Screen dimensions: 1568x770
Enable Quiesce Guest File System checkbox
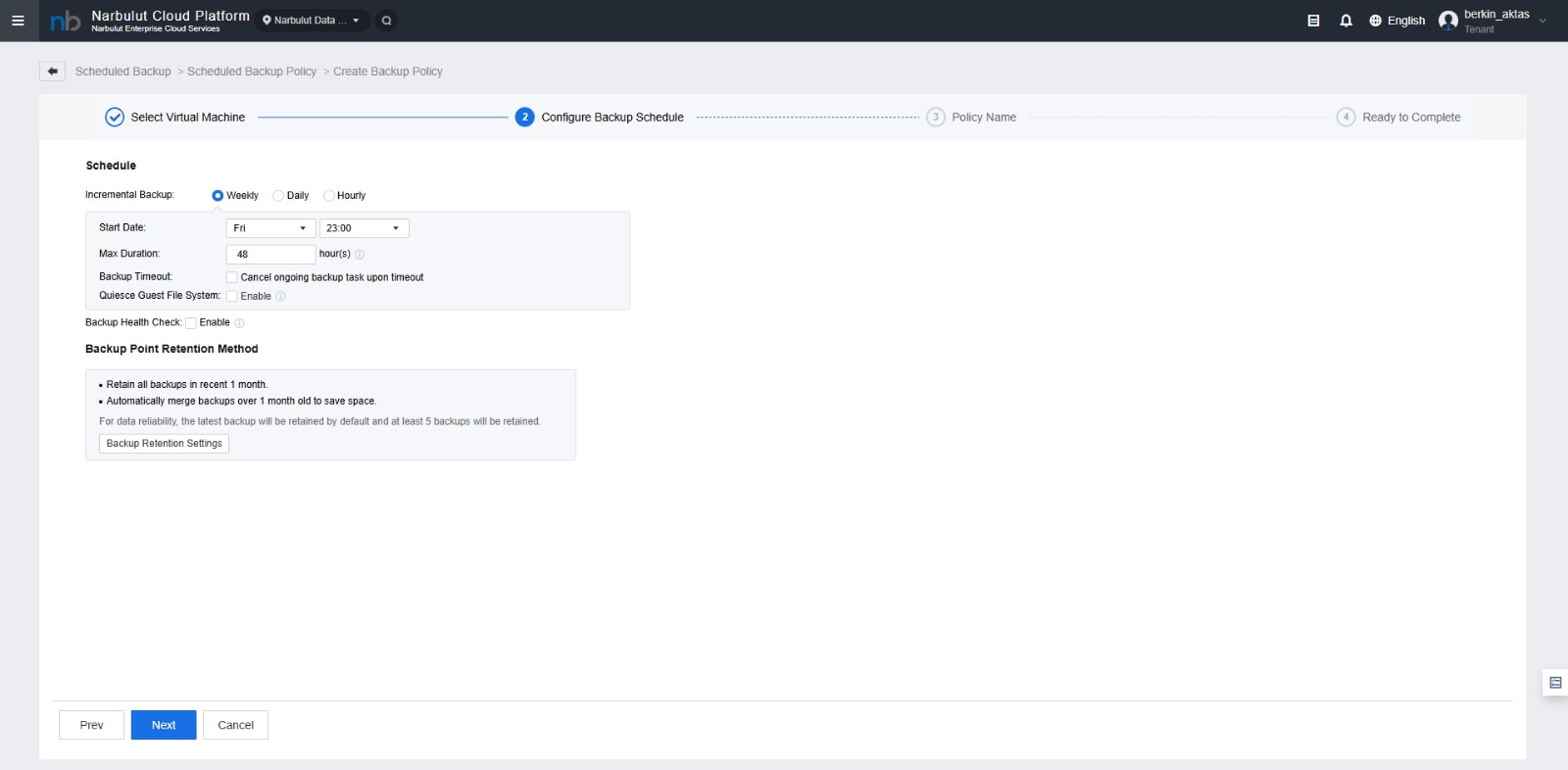coord(232,297)
